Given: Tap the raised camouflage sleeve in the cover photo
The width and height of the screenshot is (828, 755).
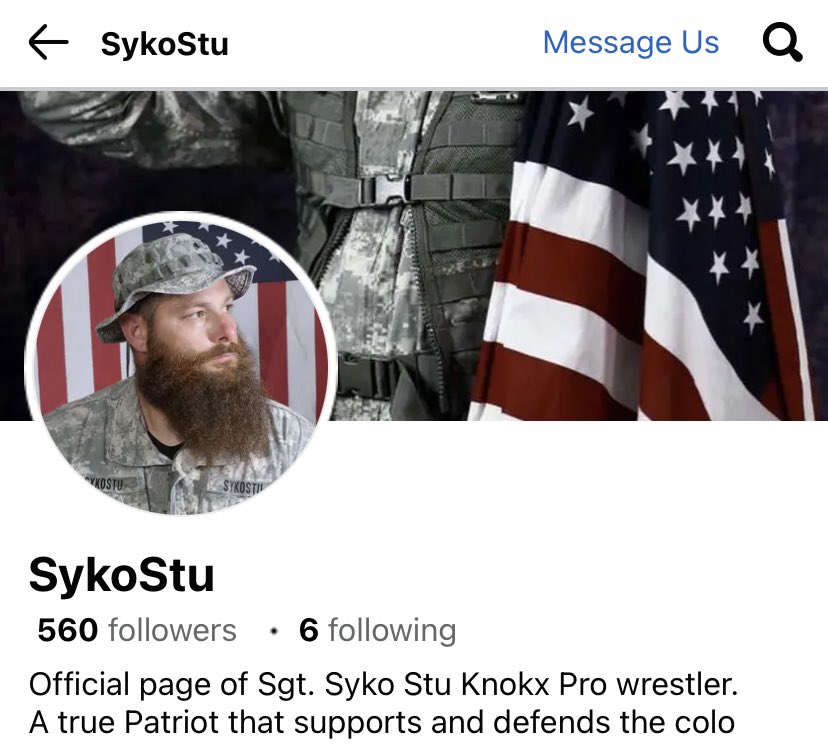Looking at the screenshot, I should click(x=153, y=127).
